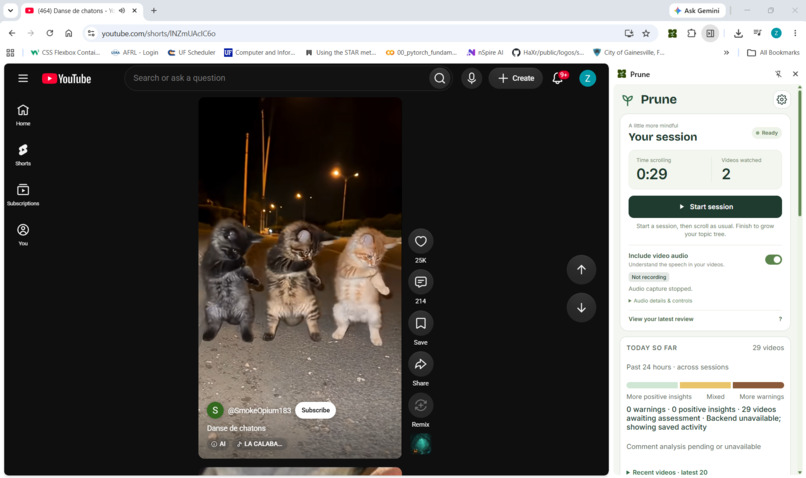
Task: Toggle Include video audio switch
Action: pos(773,260)
